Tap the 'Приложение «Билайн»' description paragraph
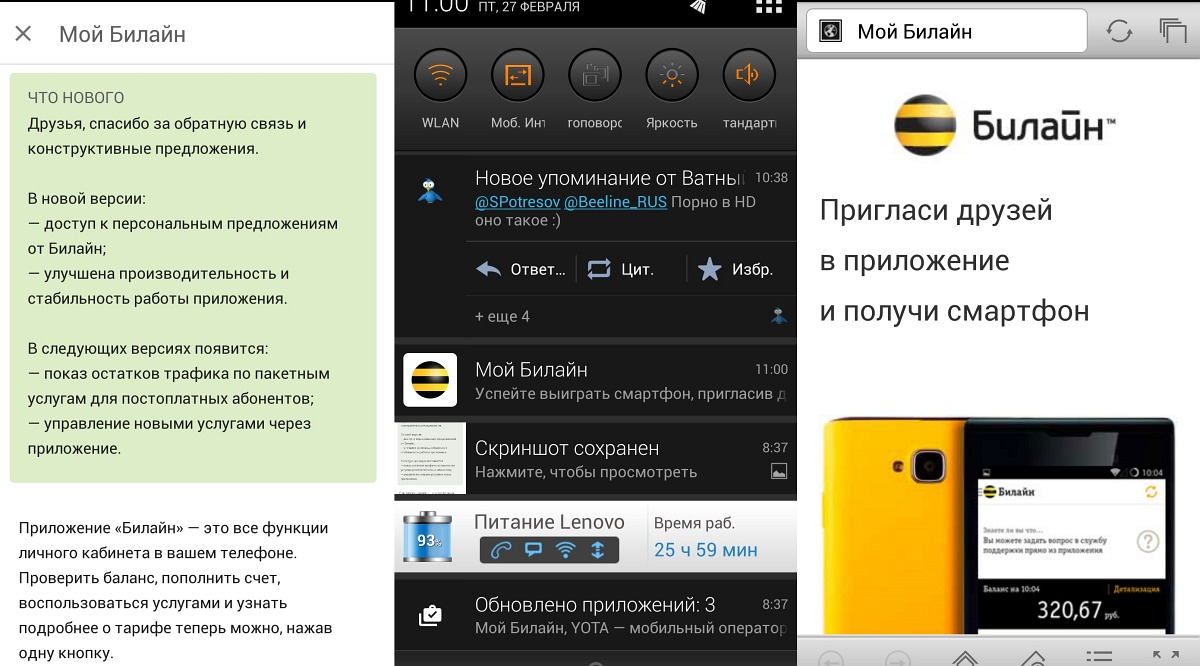The height and width of the screenshot is (666, 1200). (x=175, y=590)
